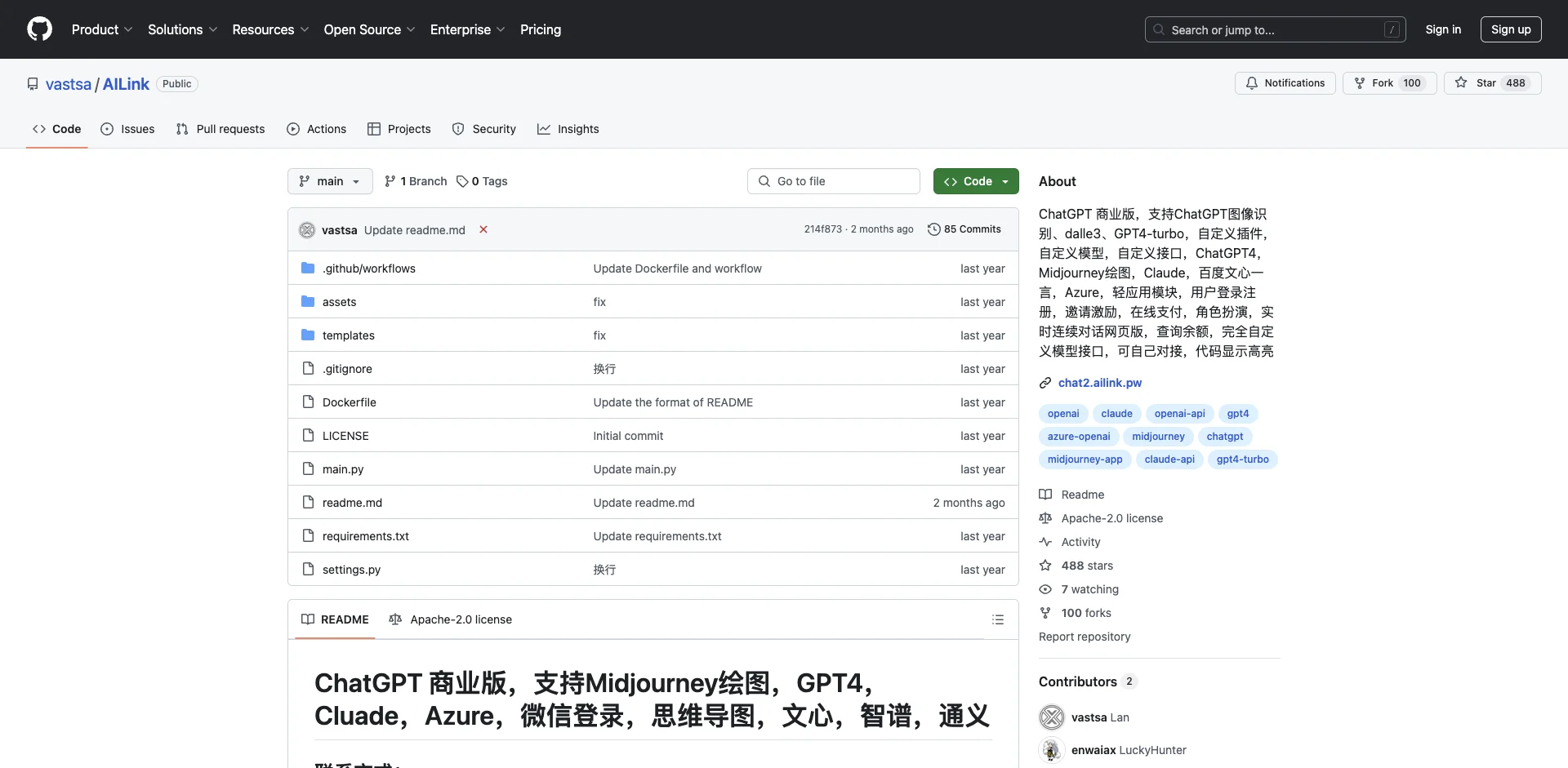
Task: Click the Report repository link
Action: (1085, 637)
